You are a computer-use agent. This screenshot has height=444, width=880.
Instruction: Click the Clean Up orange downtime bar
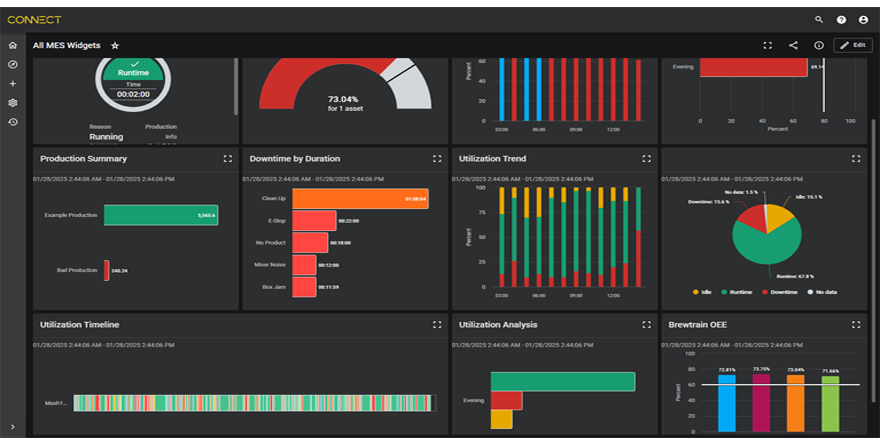pyautogui.click(x=360, y=199)
